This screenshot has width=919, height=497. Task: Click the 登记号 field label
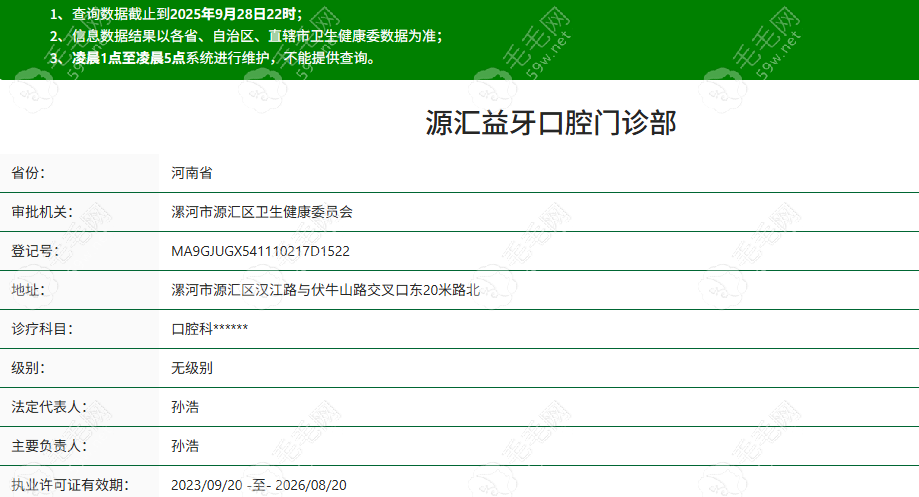35,251
